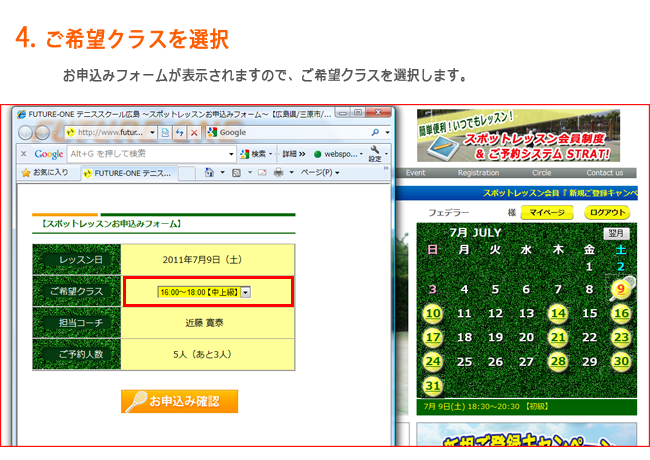Open Google Toolbar wrench settings
This screenshot has height=460, width=650.
pos(375,153)
